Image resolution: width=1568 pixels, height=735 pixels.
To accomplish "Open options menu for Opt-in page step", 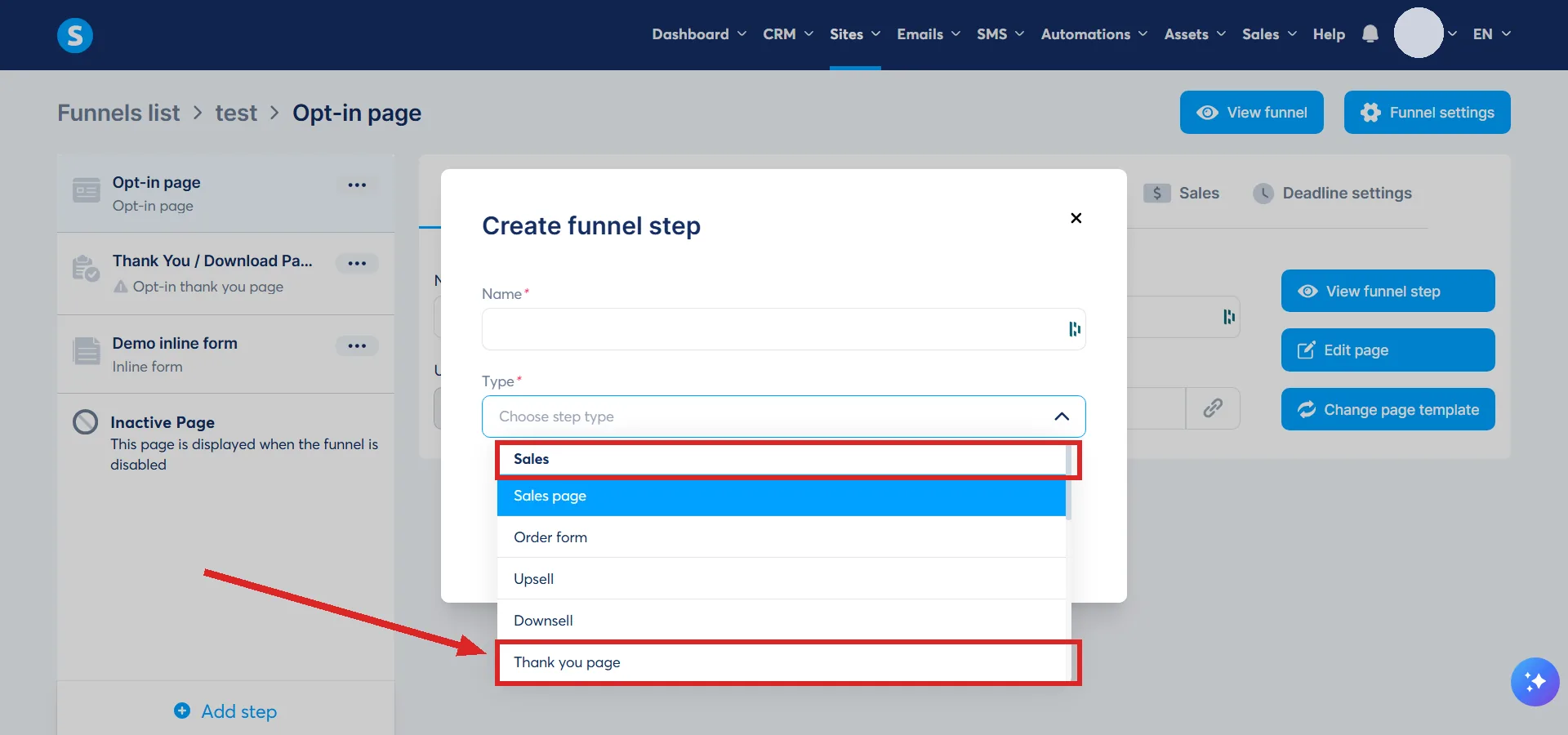I will click(357, 185).
